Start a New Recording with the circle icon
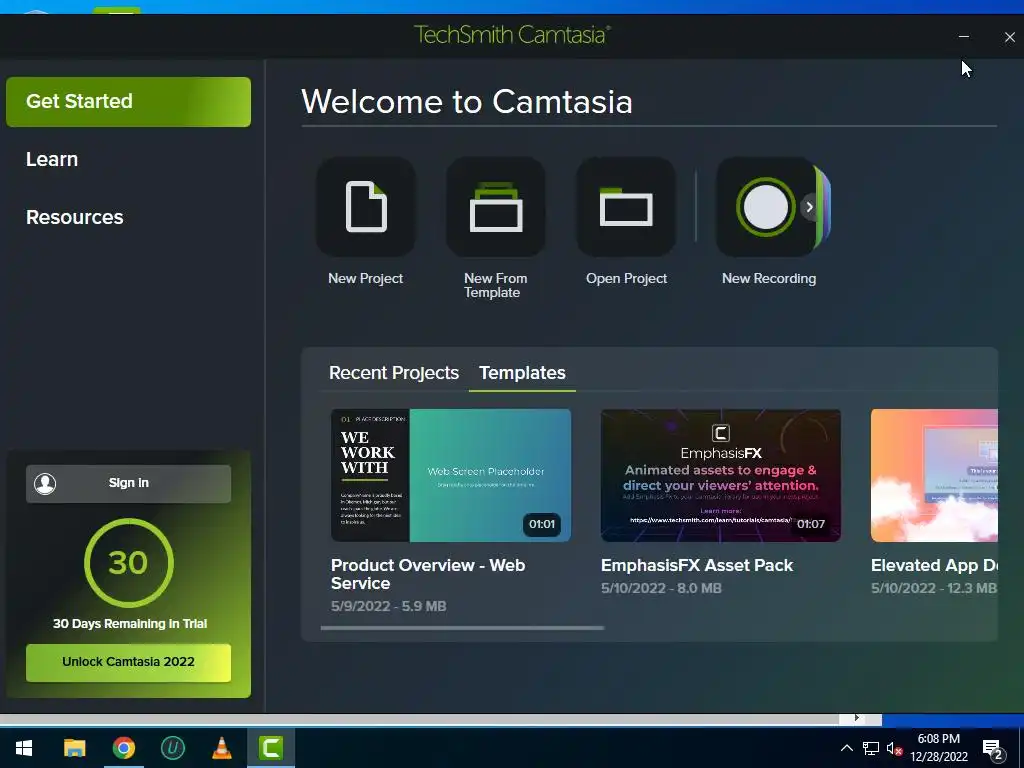This screenshot has height=768, width=1024. [765, 207]
